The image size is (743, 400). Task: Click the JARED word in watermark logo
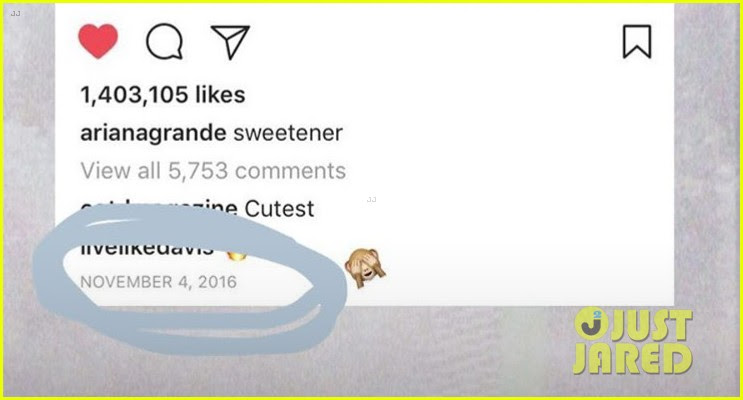point(633,359)
